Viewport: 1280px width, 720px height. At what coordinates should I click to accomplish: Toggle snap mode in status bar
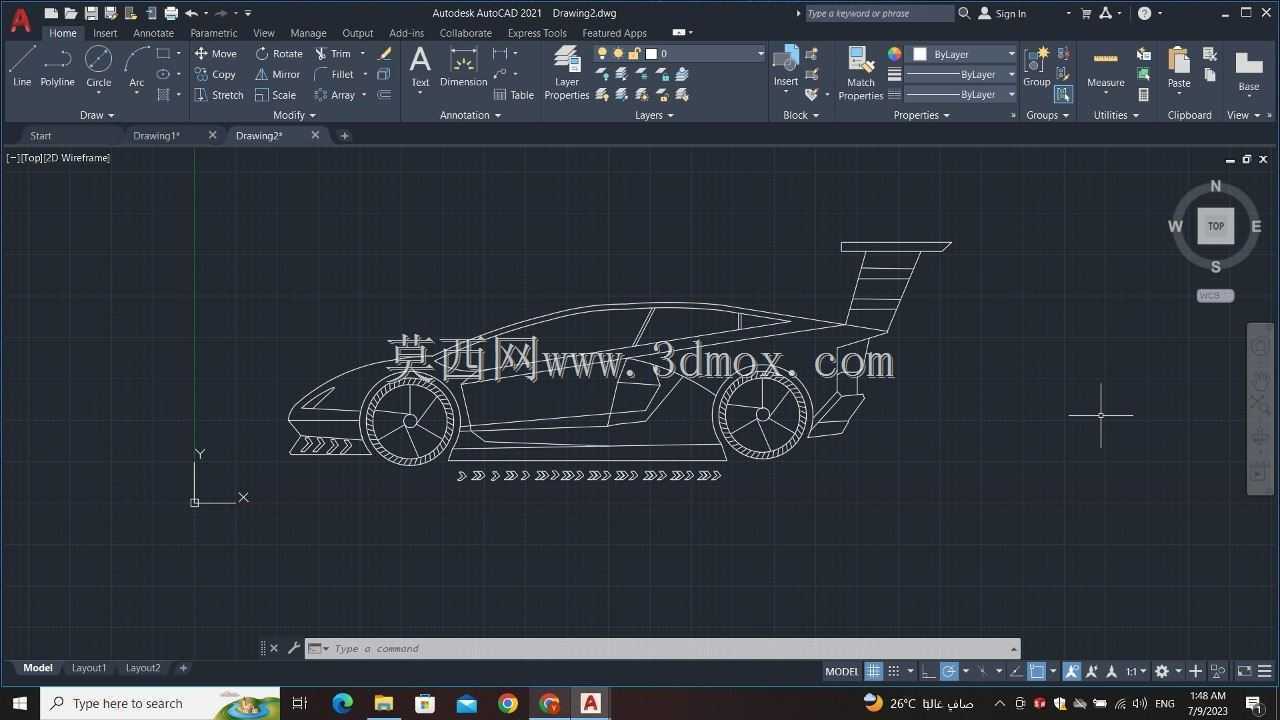click(894, 671)
